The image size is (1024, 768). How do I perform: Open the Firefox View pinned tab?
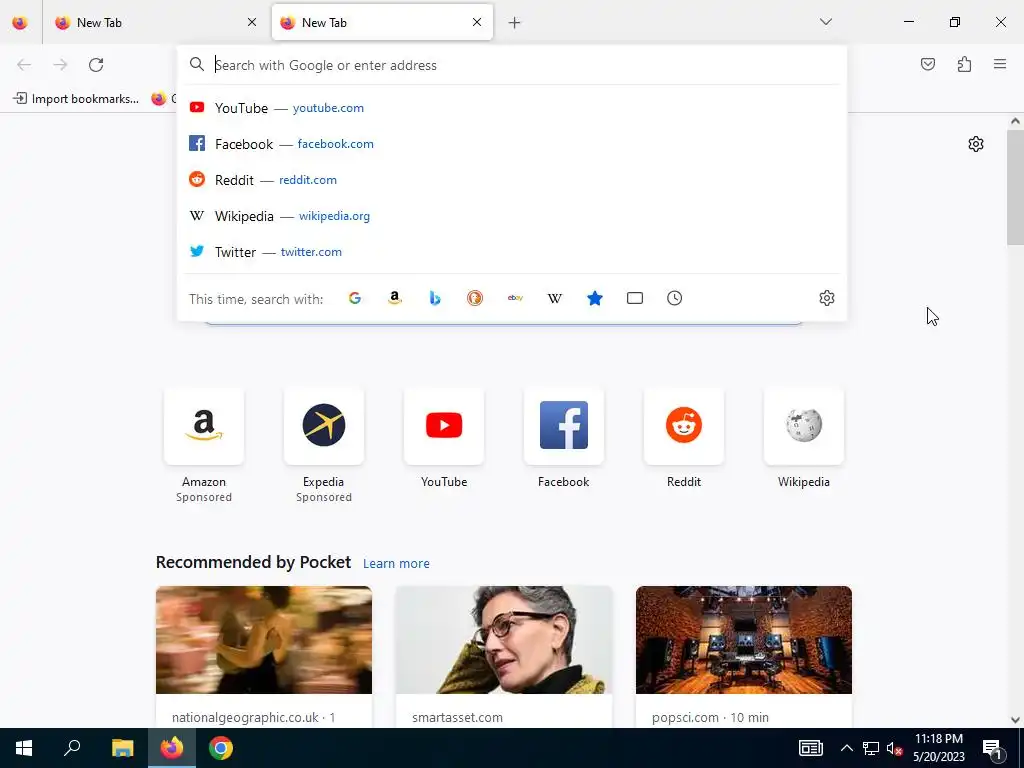click(x=20, y=23)
